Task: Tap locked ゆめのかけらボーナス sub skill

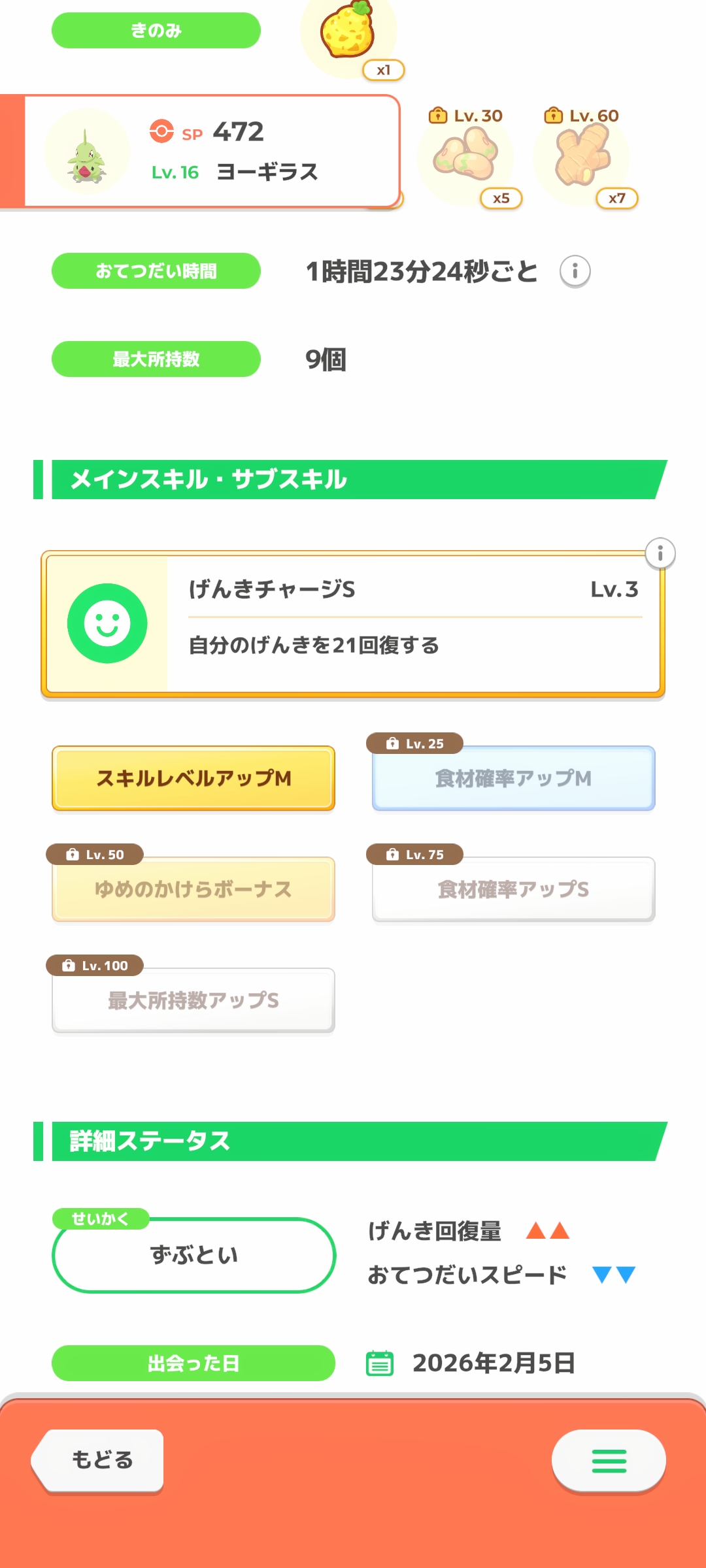Action: 193,889
